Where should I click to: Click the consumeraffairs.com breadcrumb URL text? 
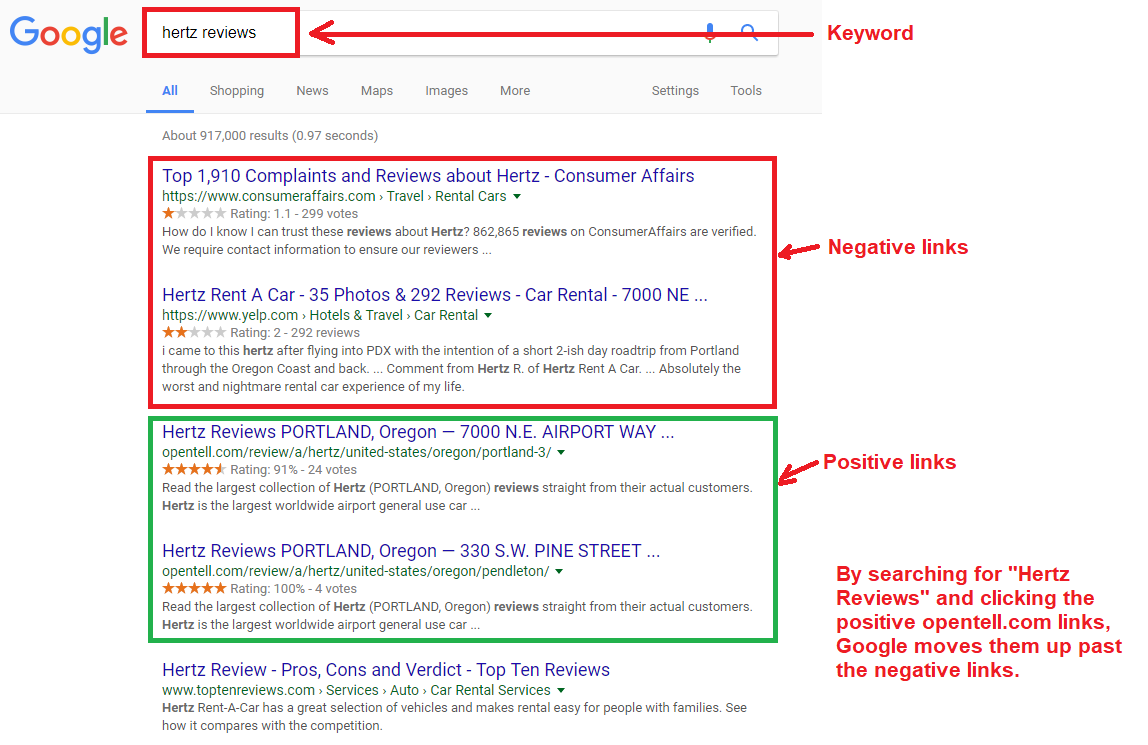click(334, 196)
